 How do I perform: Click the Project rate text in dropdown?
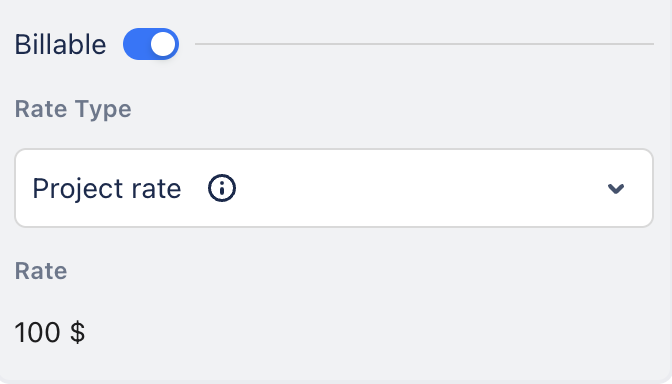[107, 189]
